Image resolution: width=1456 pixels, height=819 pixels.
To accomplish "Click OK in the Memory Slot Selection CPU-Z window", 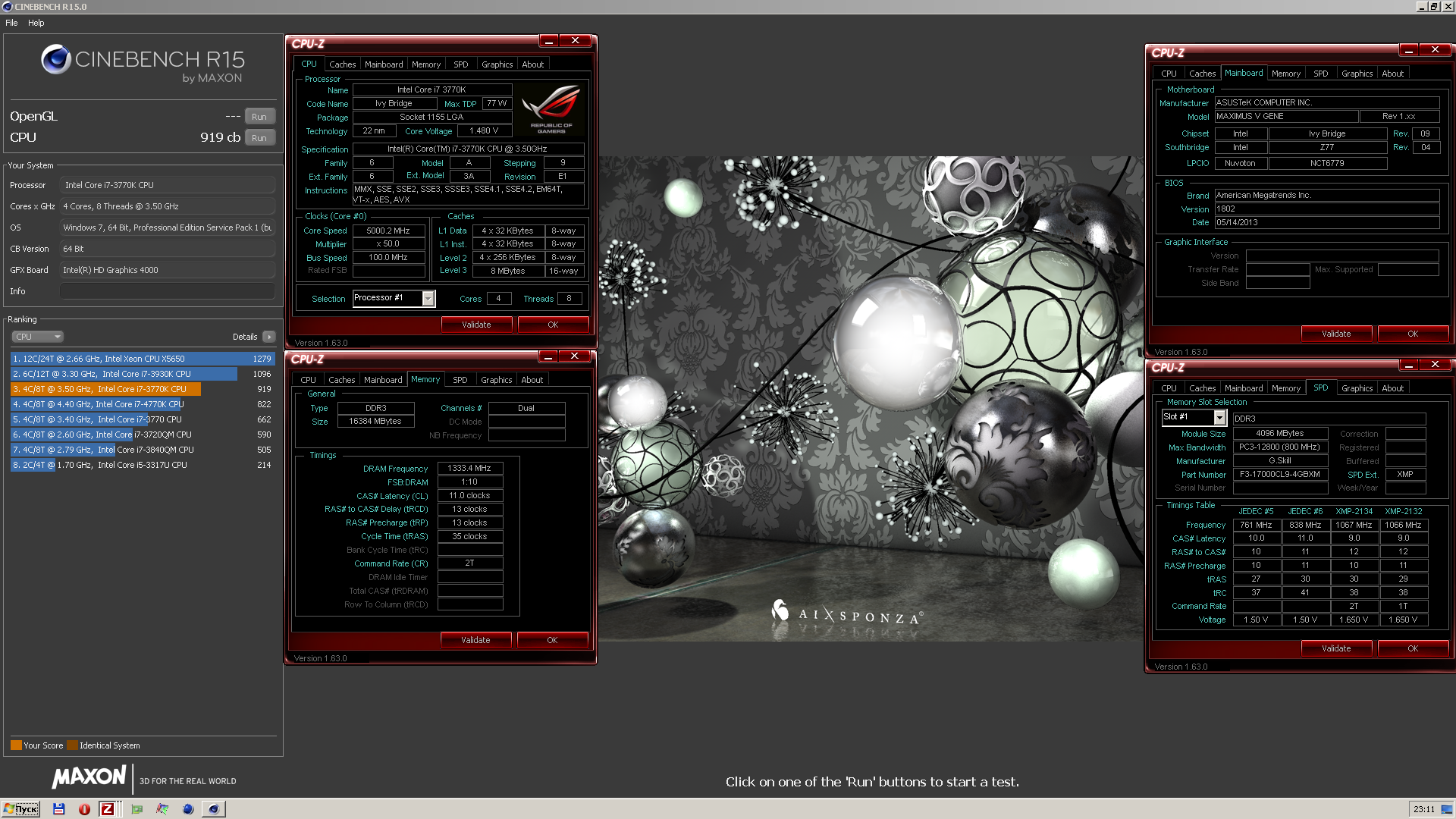I will click(x=1413, y=648).
